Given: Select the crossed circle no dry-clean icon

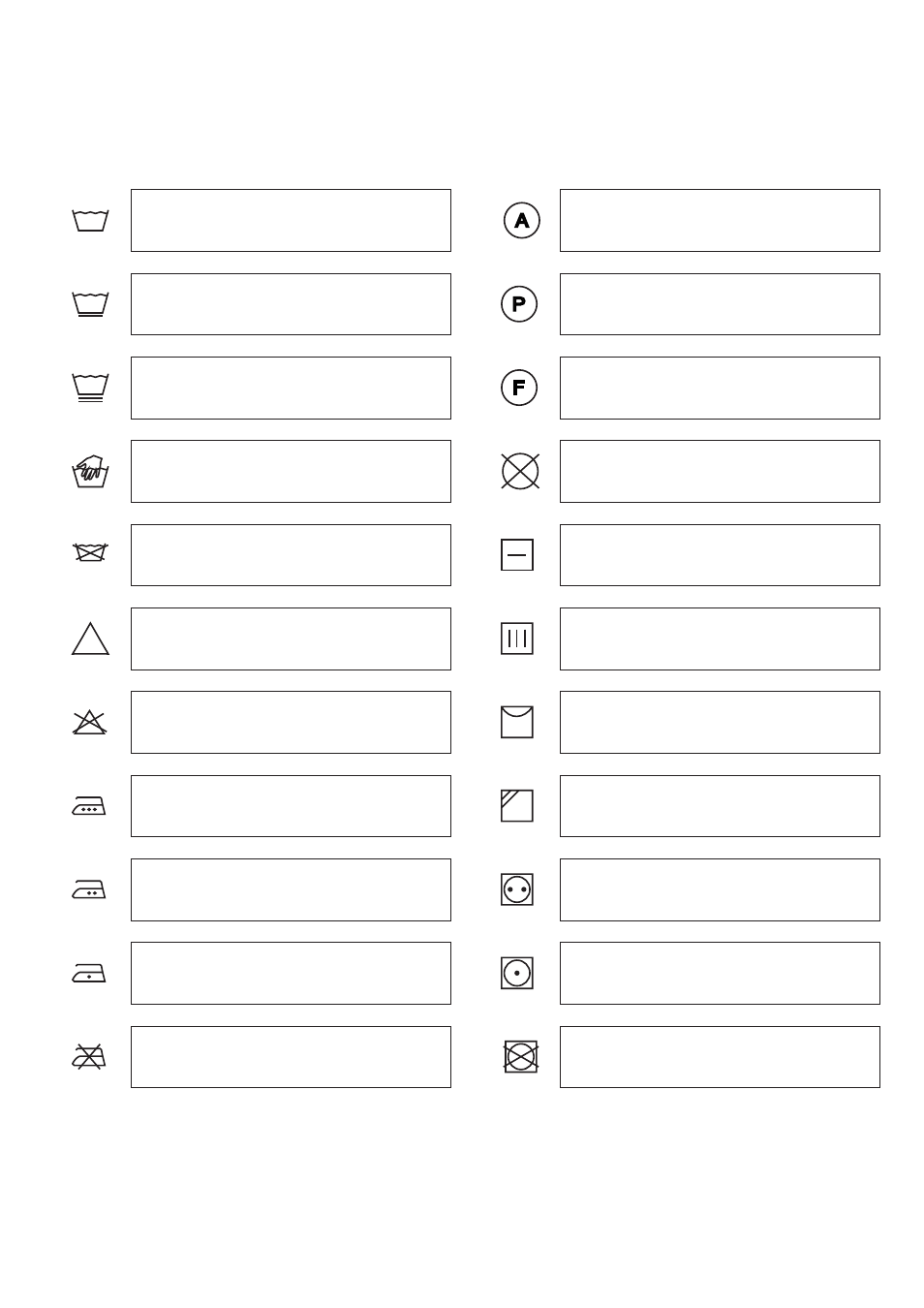Looking at the screenshot, I should click(x=520, y=471).
